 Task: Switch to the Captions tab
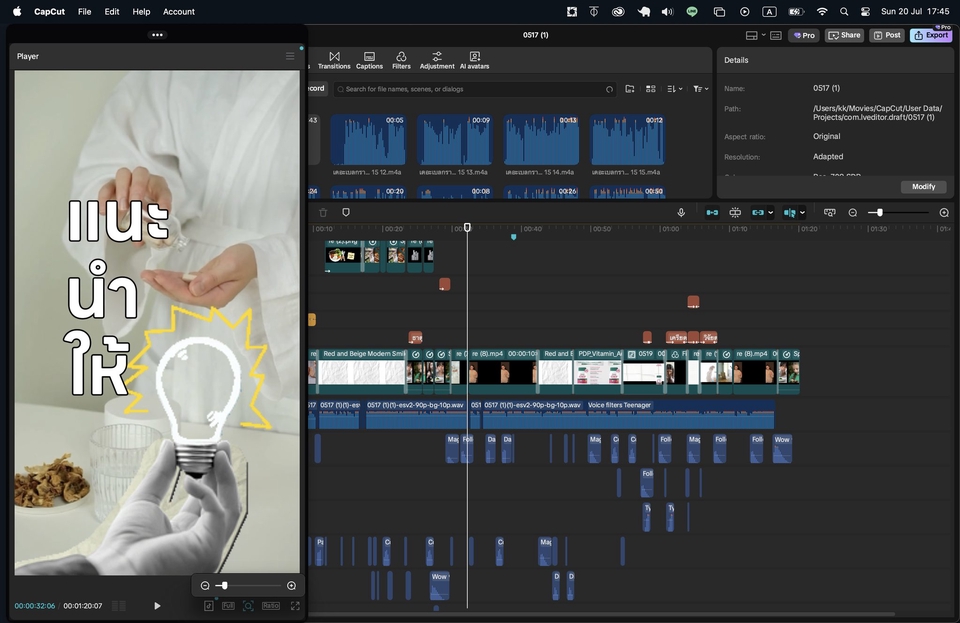pos(369,60)
